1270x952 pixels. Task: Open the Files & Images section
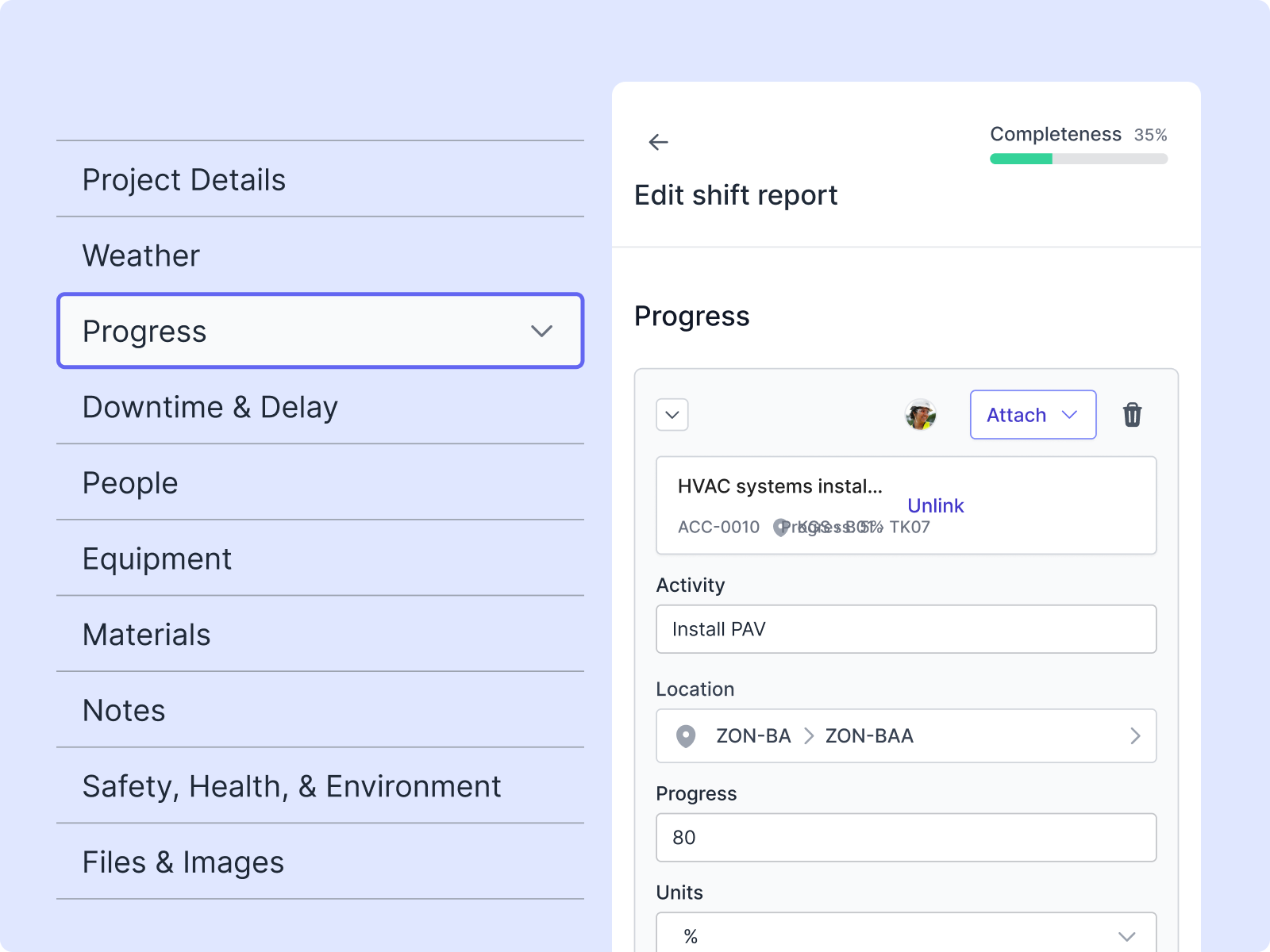pyautogui.click(x=320, y=862)
